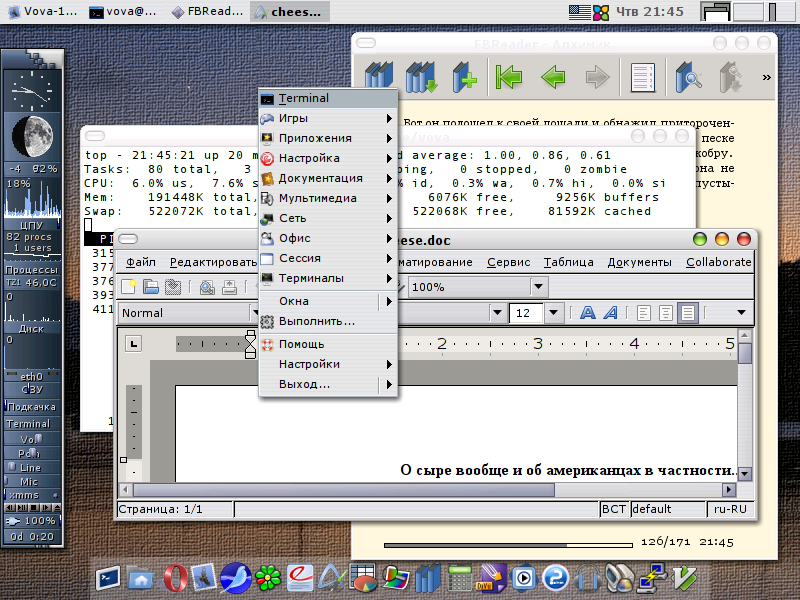Expand the FBReader toolbar overflow chevron
Screen dimensions: 800x600
coord(767,77)
